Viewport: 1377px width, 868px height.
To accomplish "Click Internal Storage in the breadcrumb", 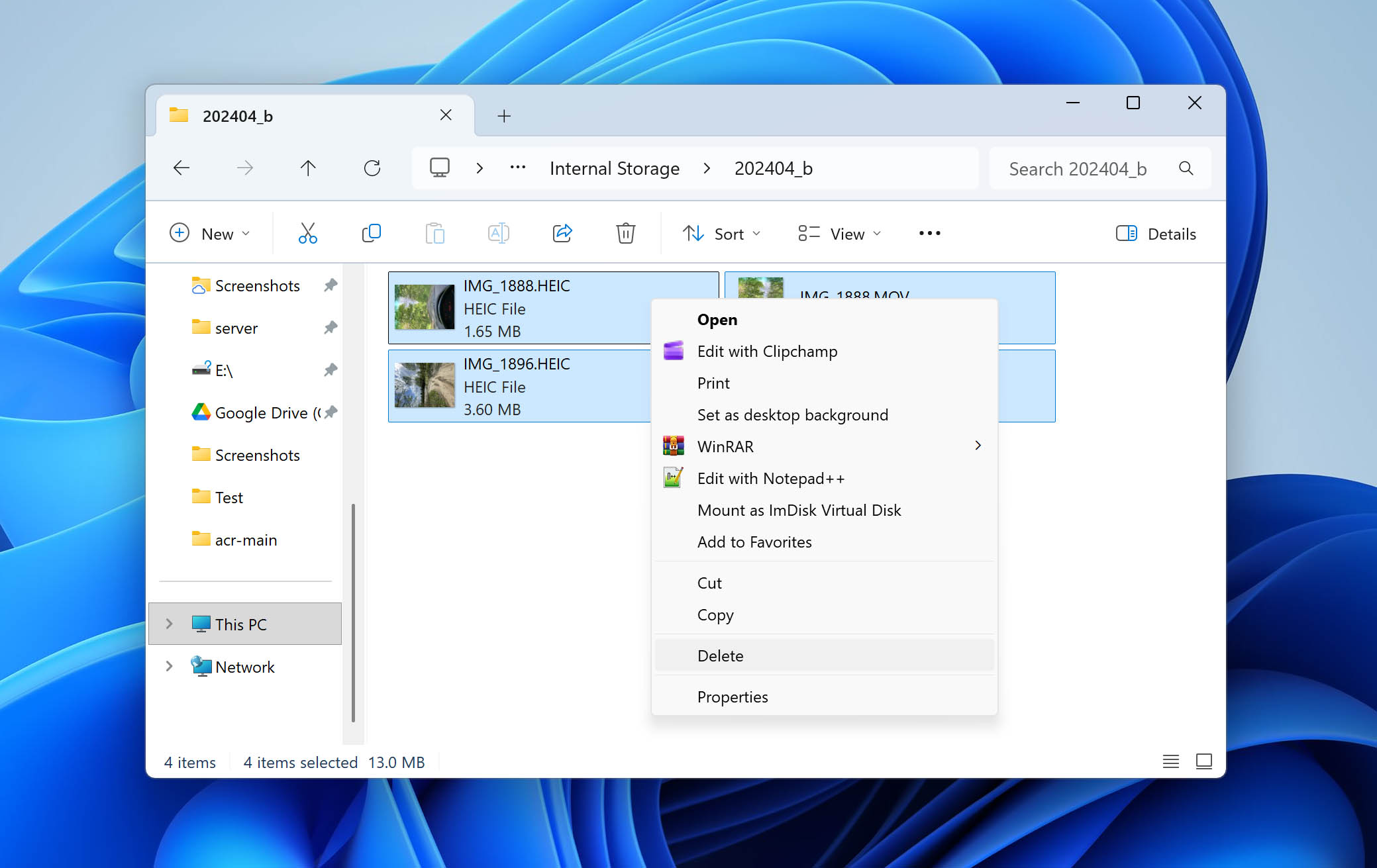I will click(x=615, y=168).
